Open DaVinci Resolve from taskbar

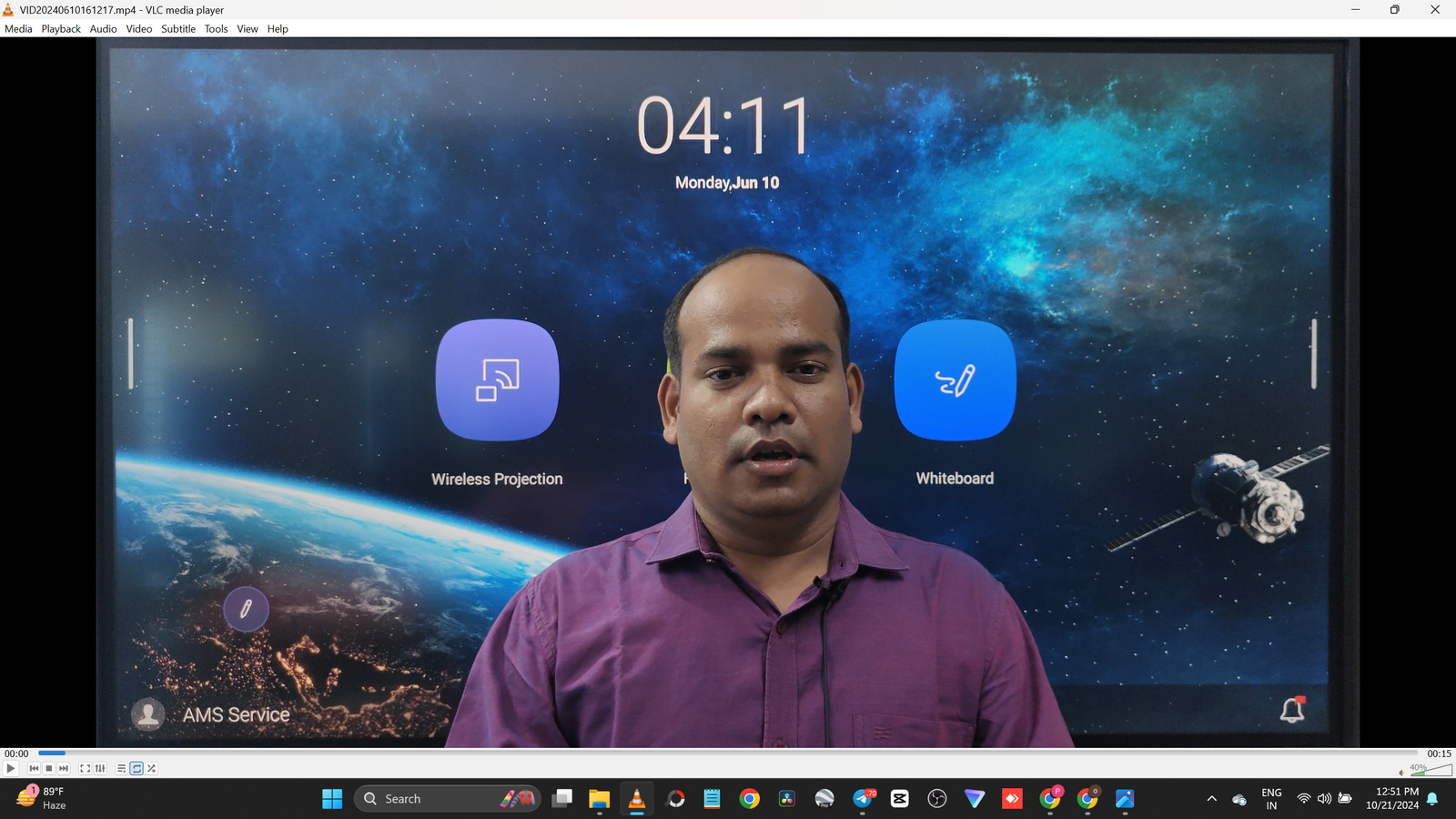(787, 799)
